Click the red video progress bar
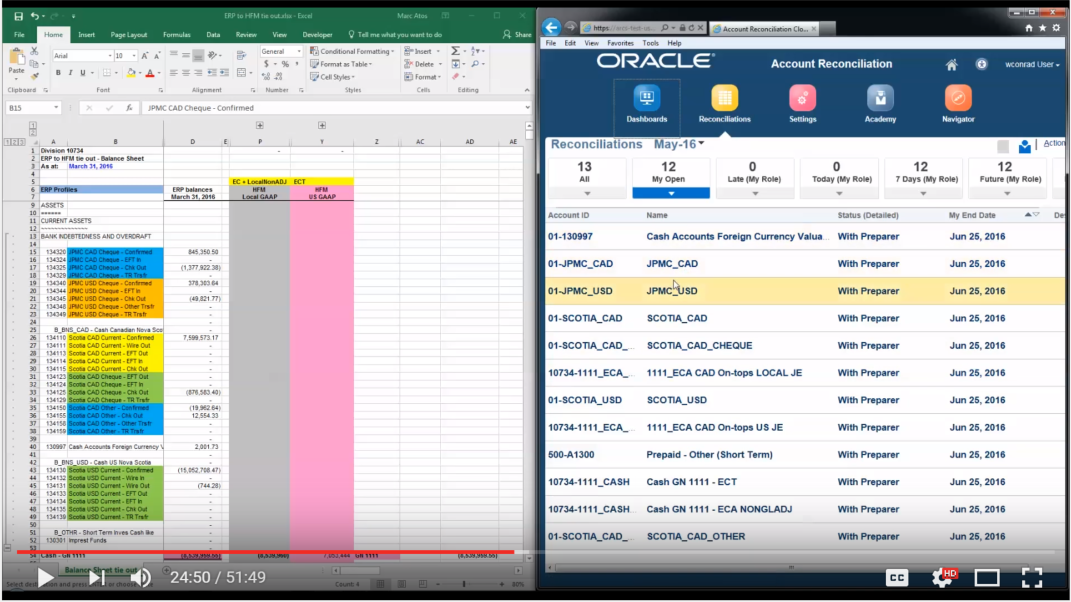1071x602 pixels. (265, 551)
